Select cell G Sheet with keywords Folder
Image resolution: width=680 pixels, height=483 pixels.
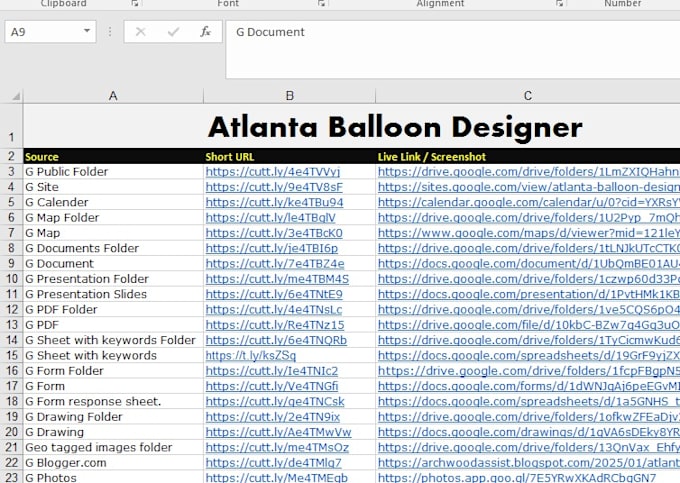pyautogui.click(x=113, y=340)
